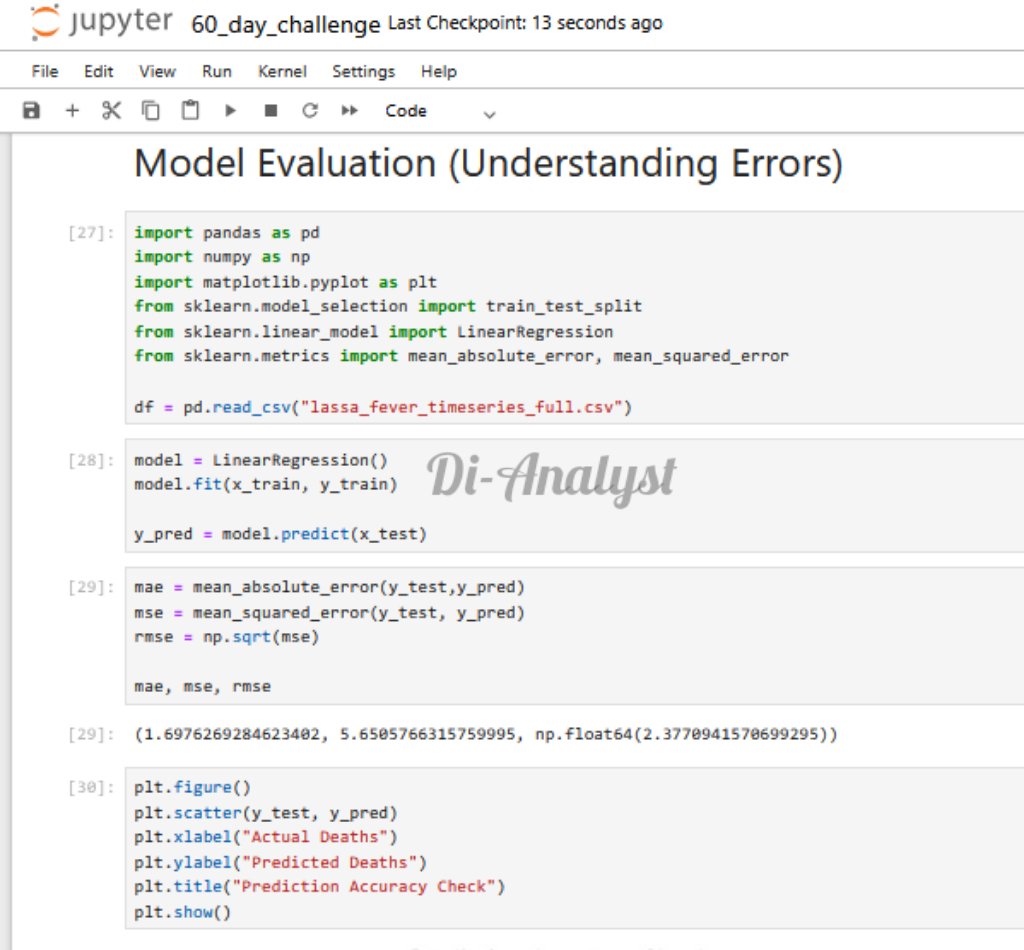Open the Code cell type dropdown

pyautogui.click(x=440, y=112)
